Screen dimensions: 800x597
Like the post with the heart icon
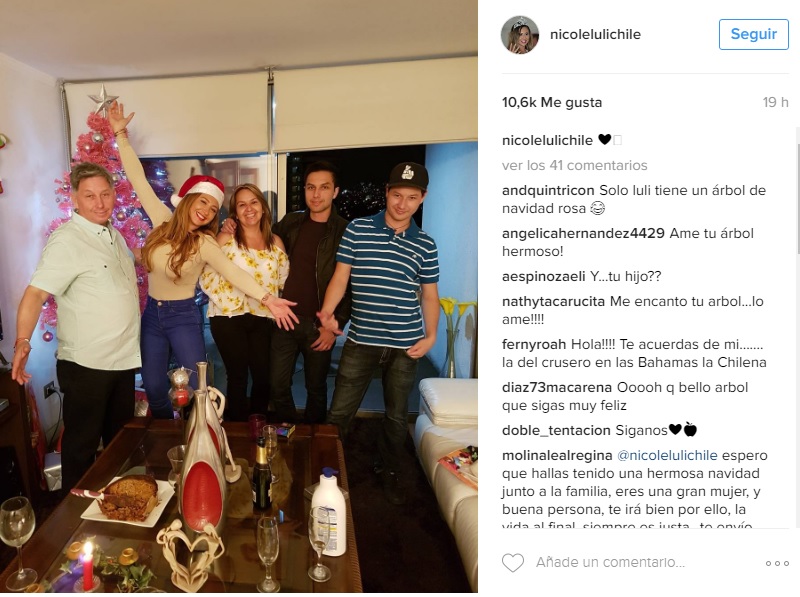click(513, 563)
